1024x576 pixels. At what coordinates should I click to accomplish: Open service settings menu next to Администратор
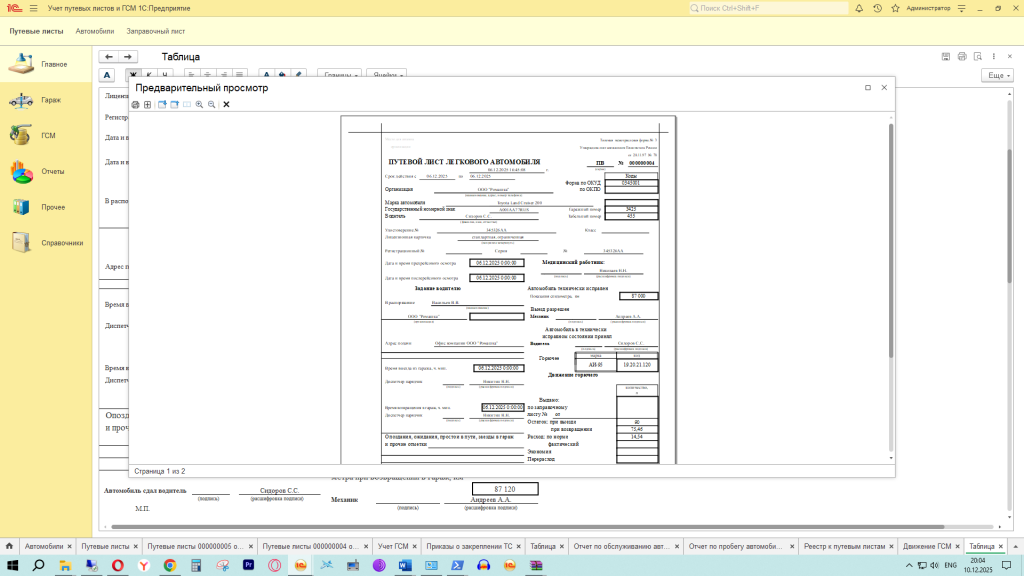click(x=961, y=8)
